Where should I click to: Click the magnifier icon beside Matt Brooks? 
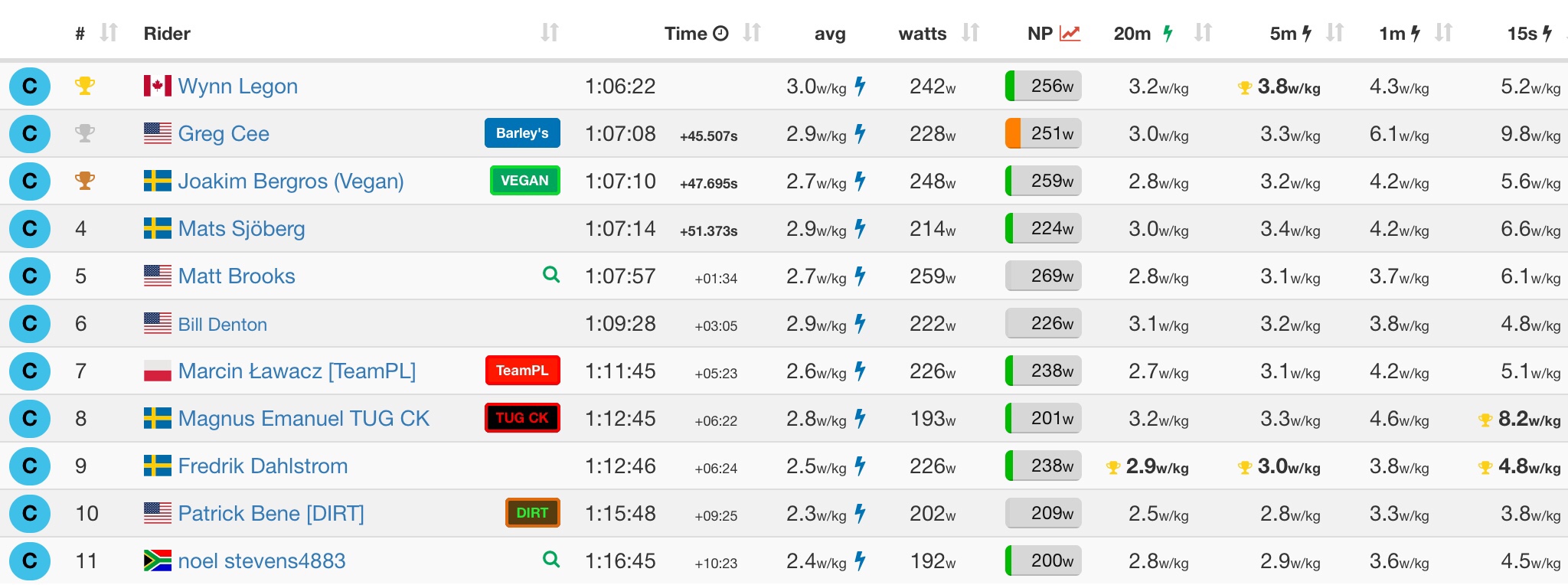tap(550, 274)
